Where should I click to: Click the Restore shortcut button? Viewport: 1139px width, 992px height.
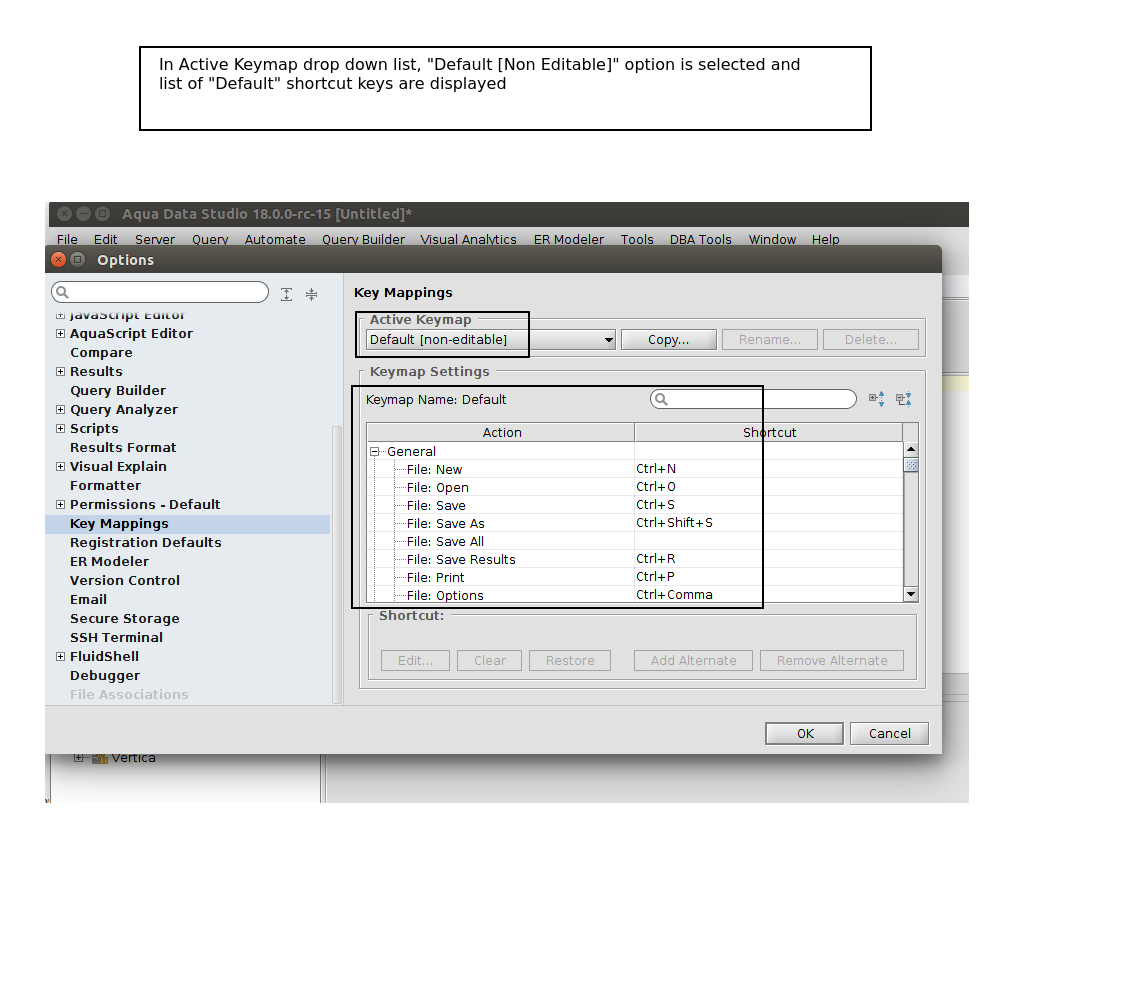(x=570, y=660)
